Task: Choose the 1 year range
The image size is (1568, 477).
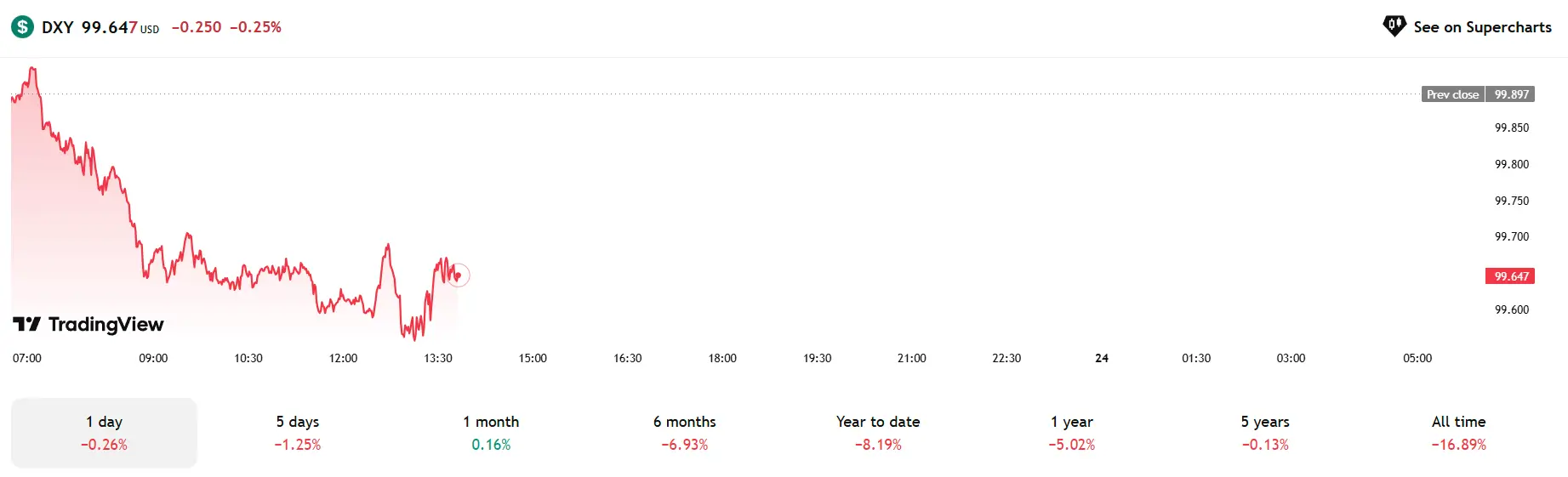Action: point(1071,433)
